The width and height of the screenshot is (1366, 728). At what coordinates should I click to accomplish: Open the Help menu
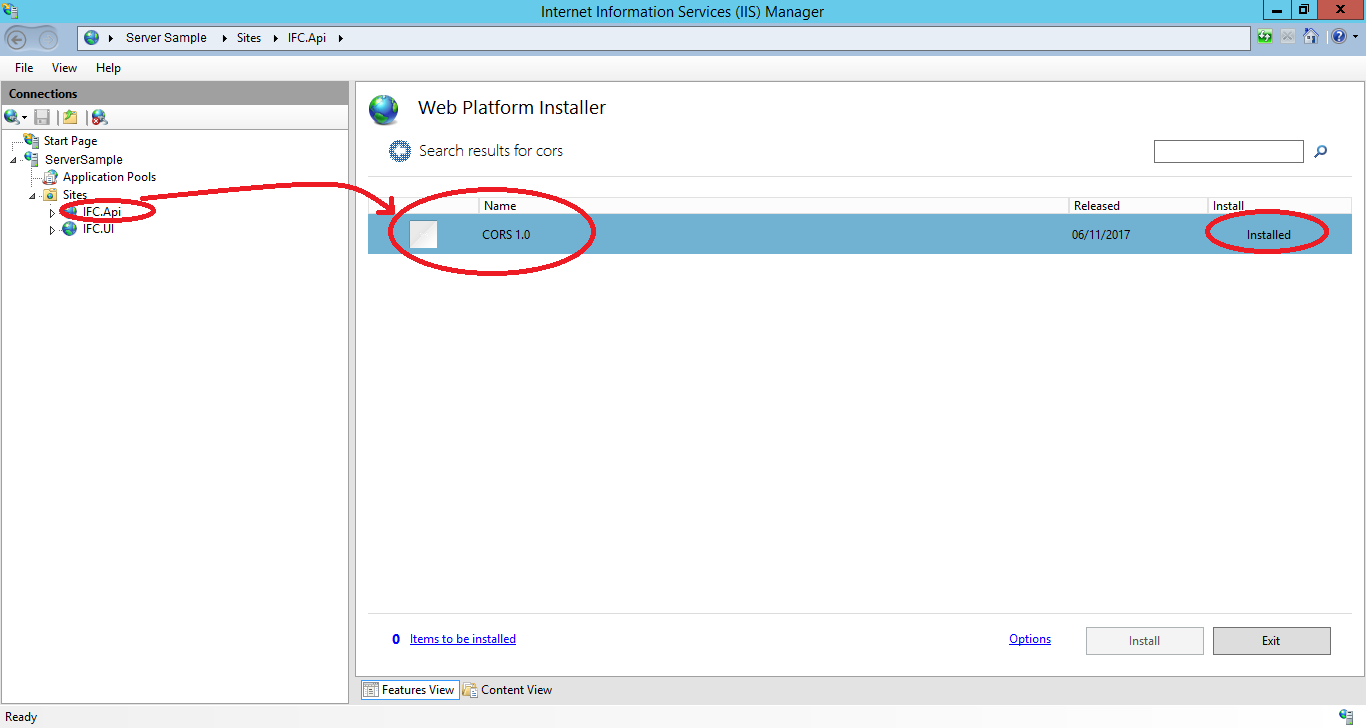point(108,68)
